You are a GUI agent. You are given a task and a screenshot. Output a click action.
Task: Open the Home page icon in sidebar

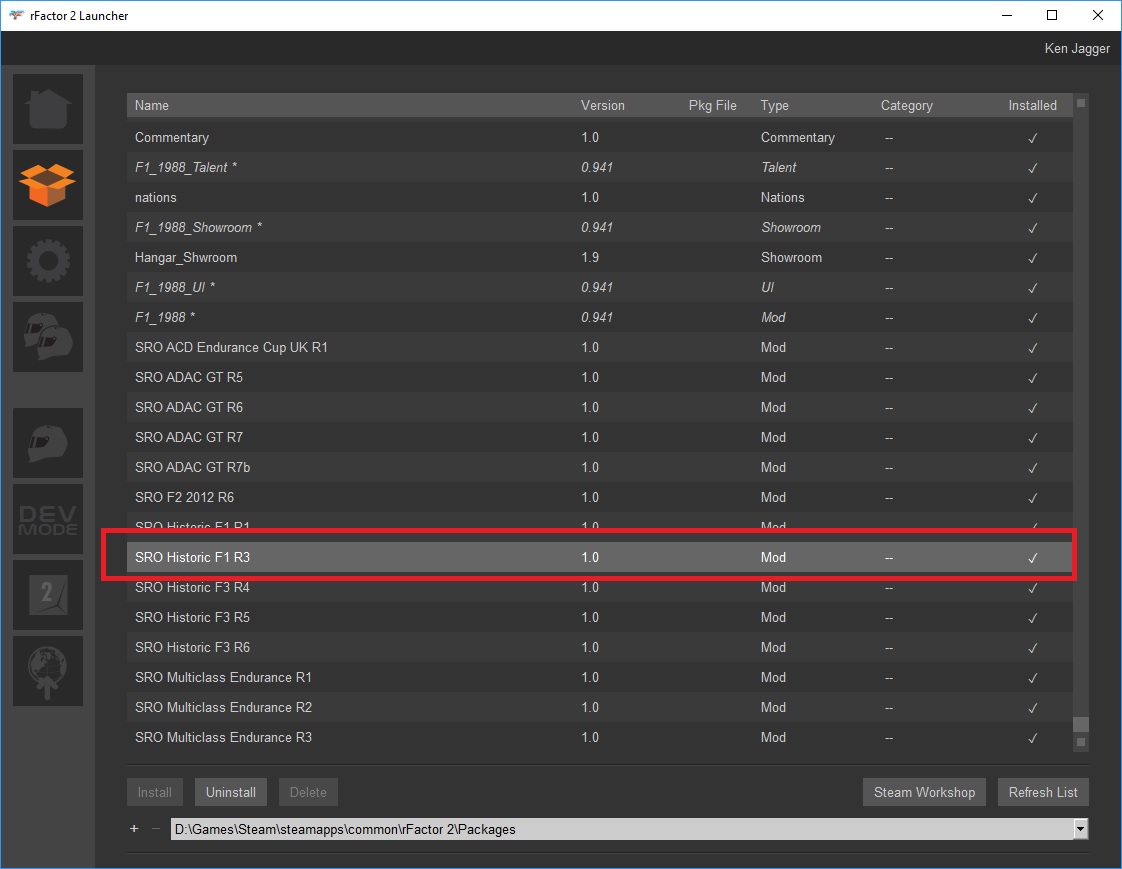point(48,109)
